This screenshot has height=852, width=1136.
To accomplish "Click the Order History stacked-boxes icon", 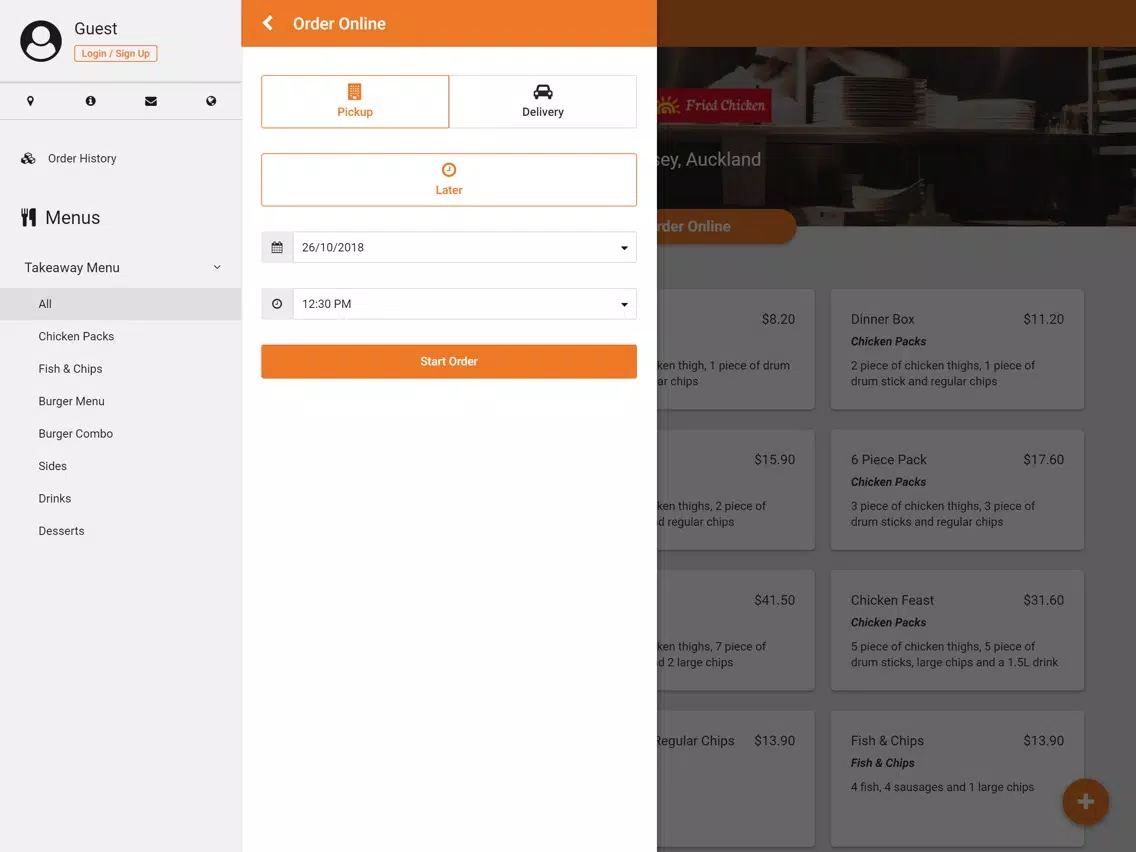I will point(28,158).
